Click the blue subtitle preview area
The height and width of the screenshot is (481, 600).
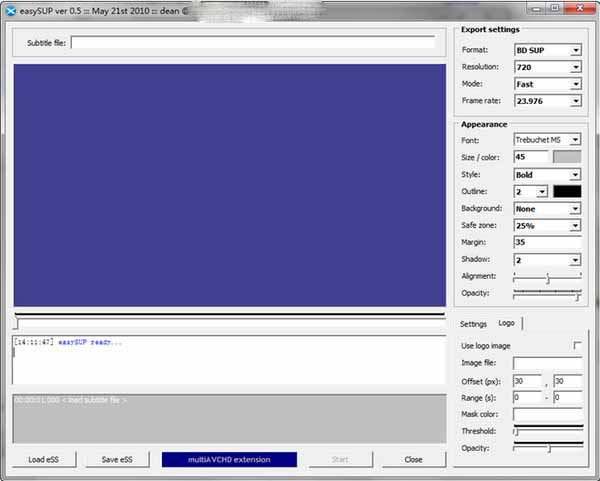(230, 185)
